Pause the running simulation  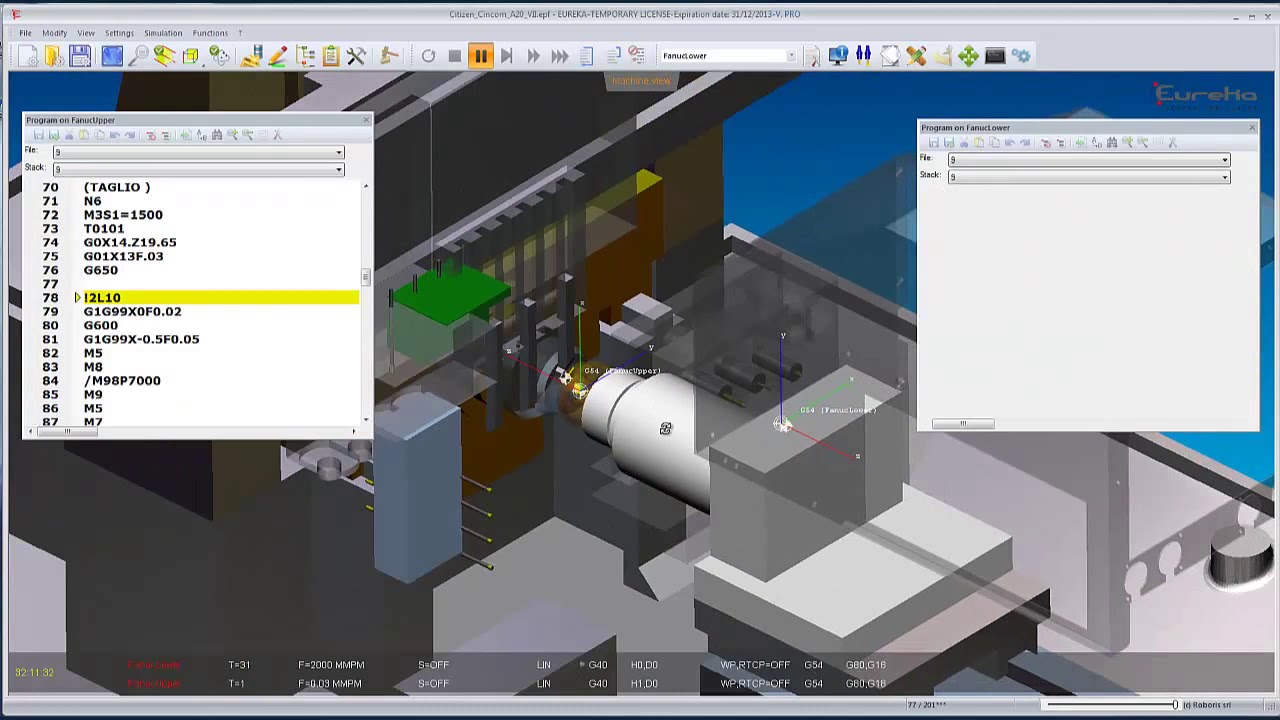coord(481,56)
